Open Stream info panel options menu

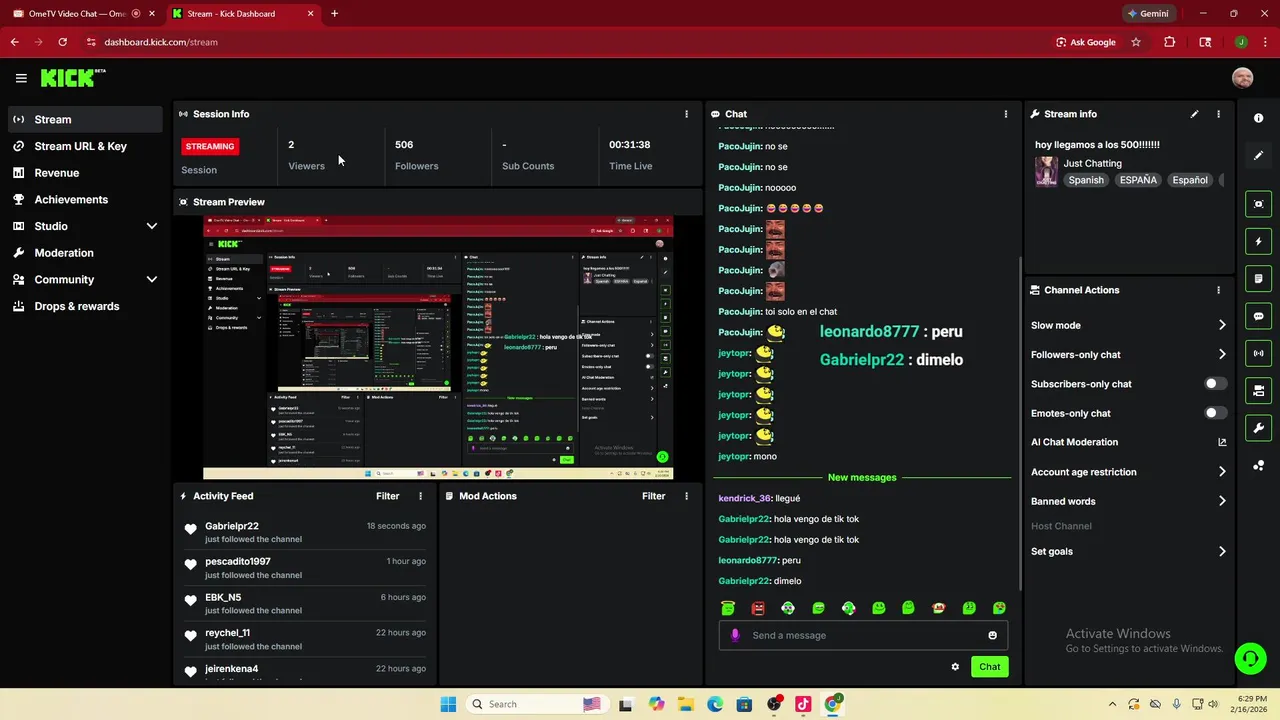coord(1218,114)
